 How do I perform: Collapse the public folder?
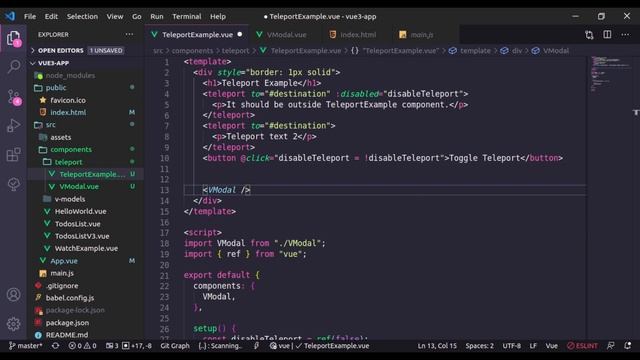point(86,88)
